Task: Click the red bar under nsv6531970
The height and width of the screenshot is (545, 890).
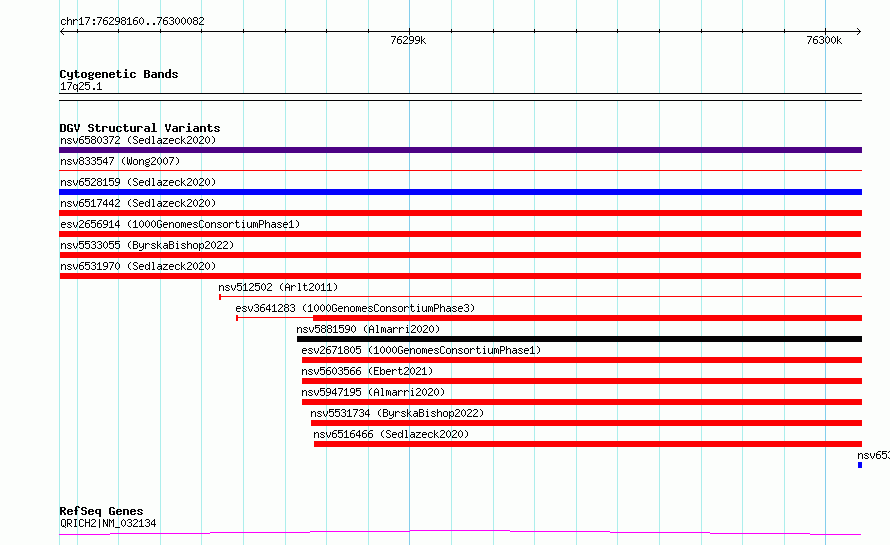Action: click(460, 276)
